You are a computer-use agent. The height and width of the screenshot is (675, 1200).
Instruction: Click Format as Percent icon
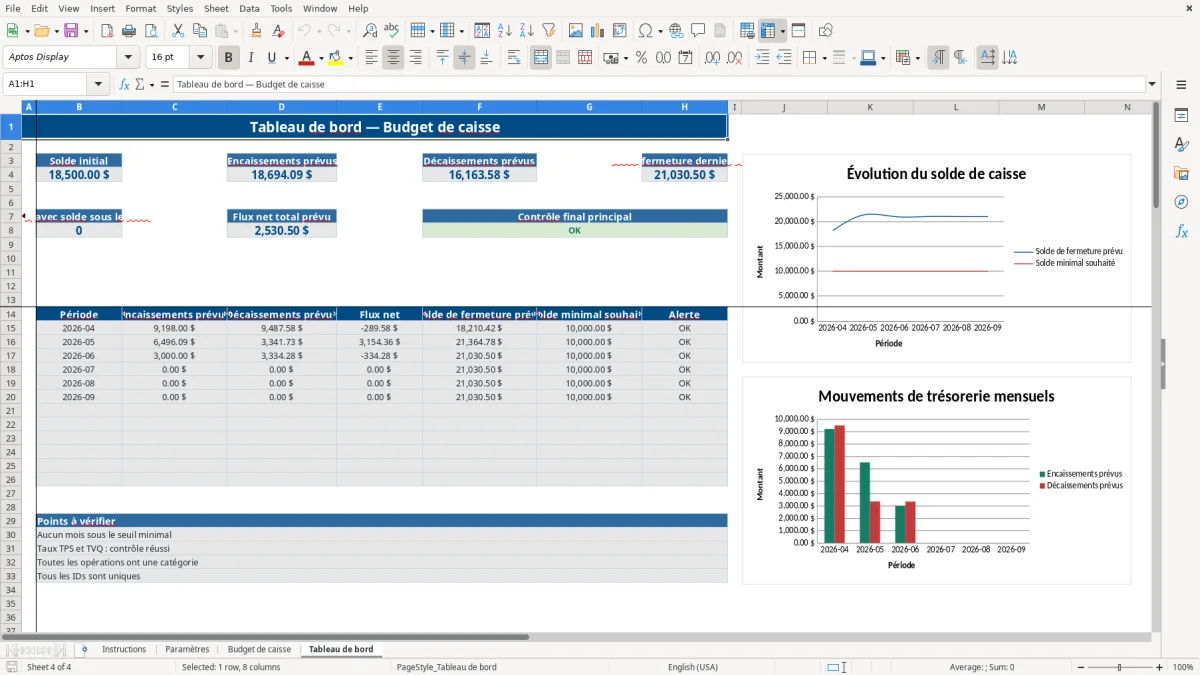pyautogui.click(x=641, y=58)
